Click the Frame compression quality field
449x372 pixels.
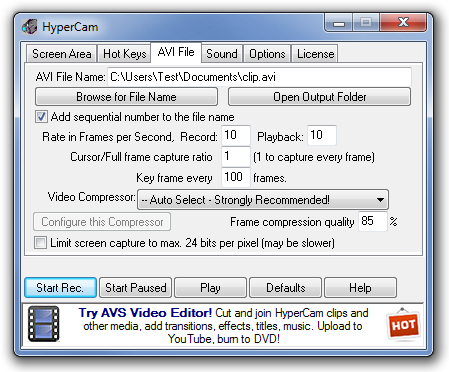pyautogui.click(x=373, y=221)
